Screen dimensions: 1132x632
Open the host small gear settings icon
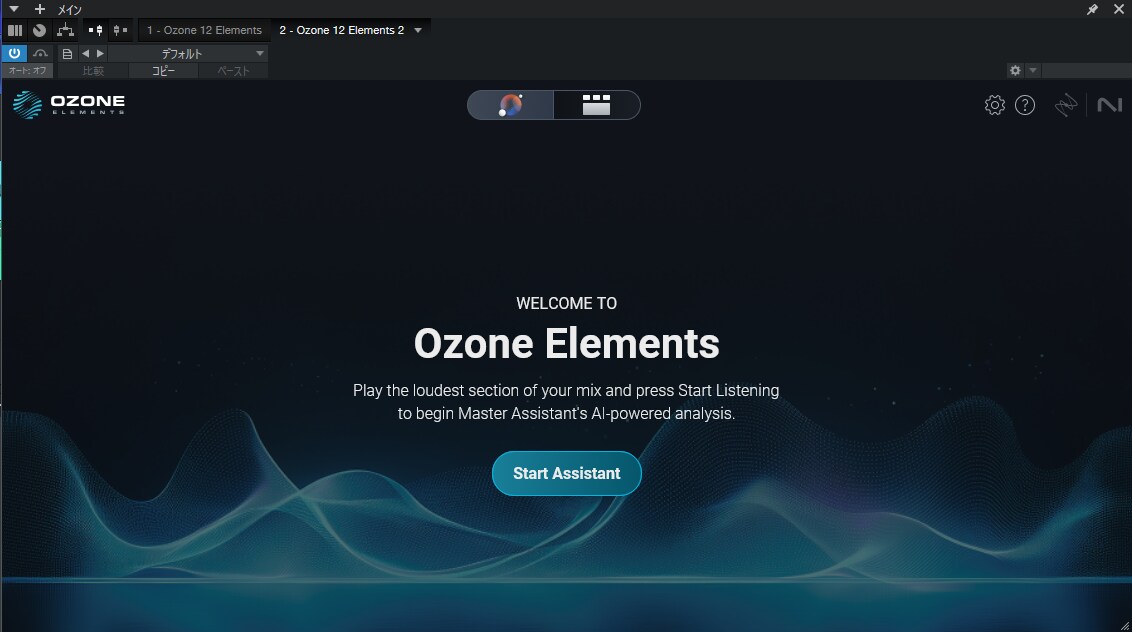pyautogui.click(x=1015, y=70)
